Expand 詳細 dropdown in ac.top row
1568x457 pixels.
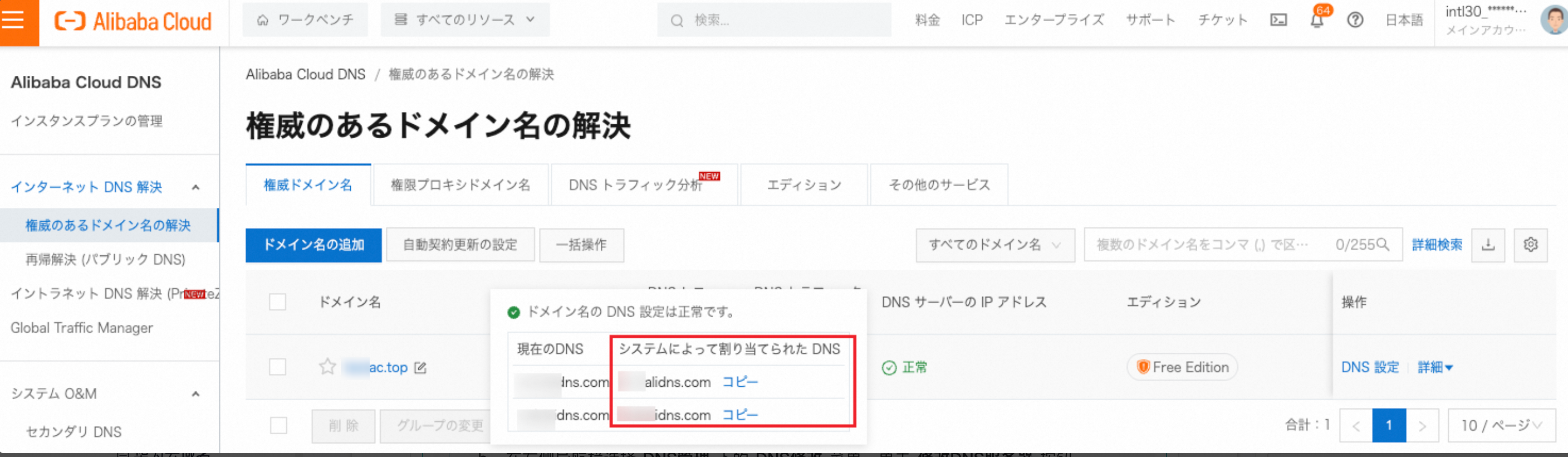coord(1435,367)
